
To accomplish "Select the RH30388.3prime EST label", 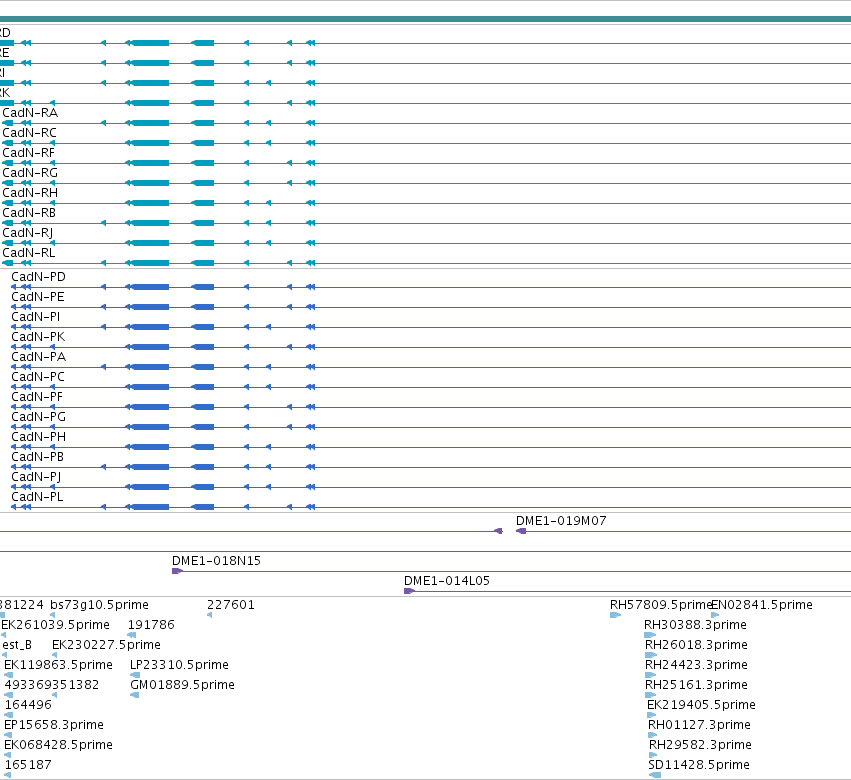I will click(x=695, y=625).
